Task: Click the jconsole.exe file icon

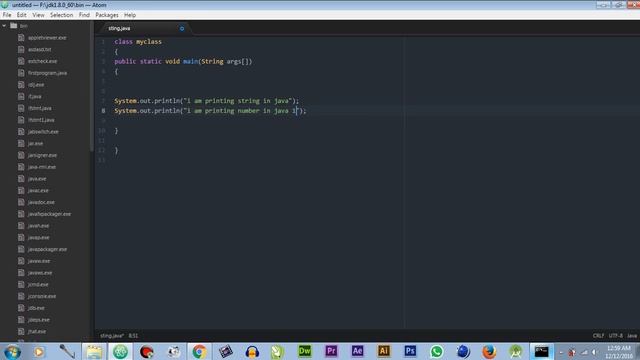Action: point(21,296)
